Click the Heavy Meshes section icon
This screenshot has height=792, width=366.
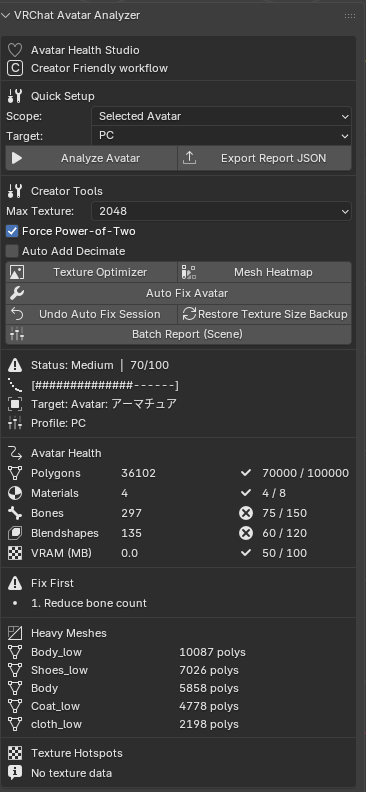pos(16,633)
